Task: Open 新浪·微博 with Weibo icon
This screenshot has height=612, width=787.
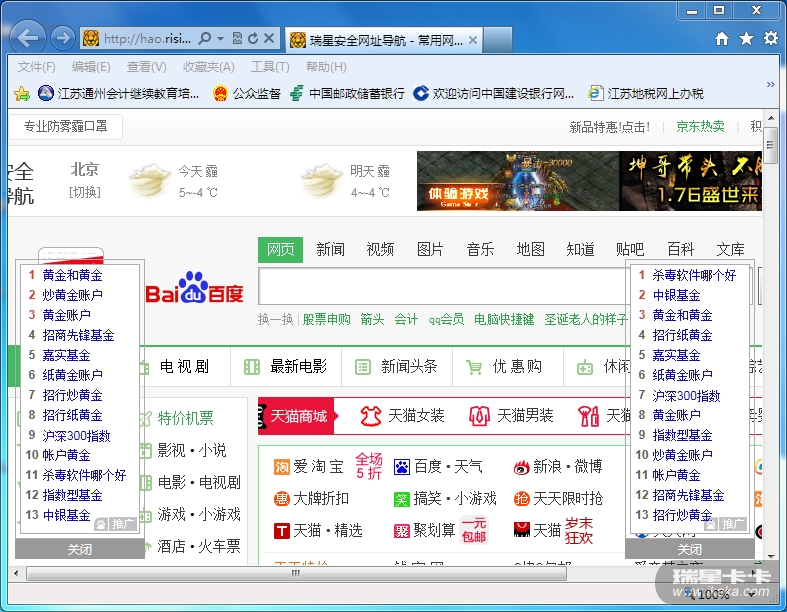Action: 558,467
